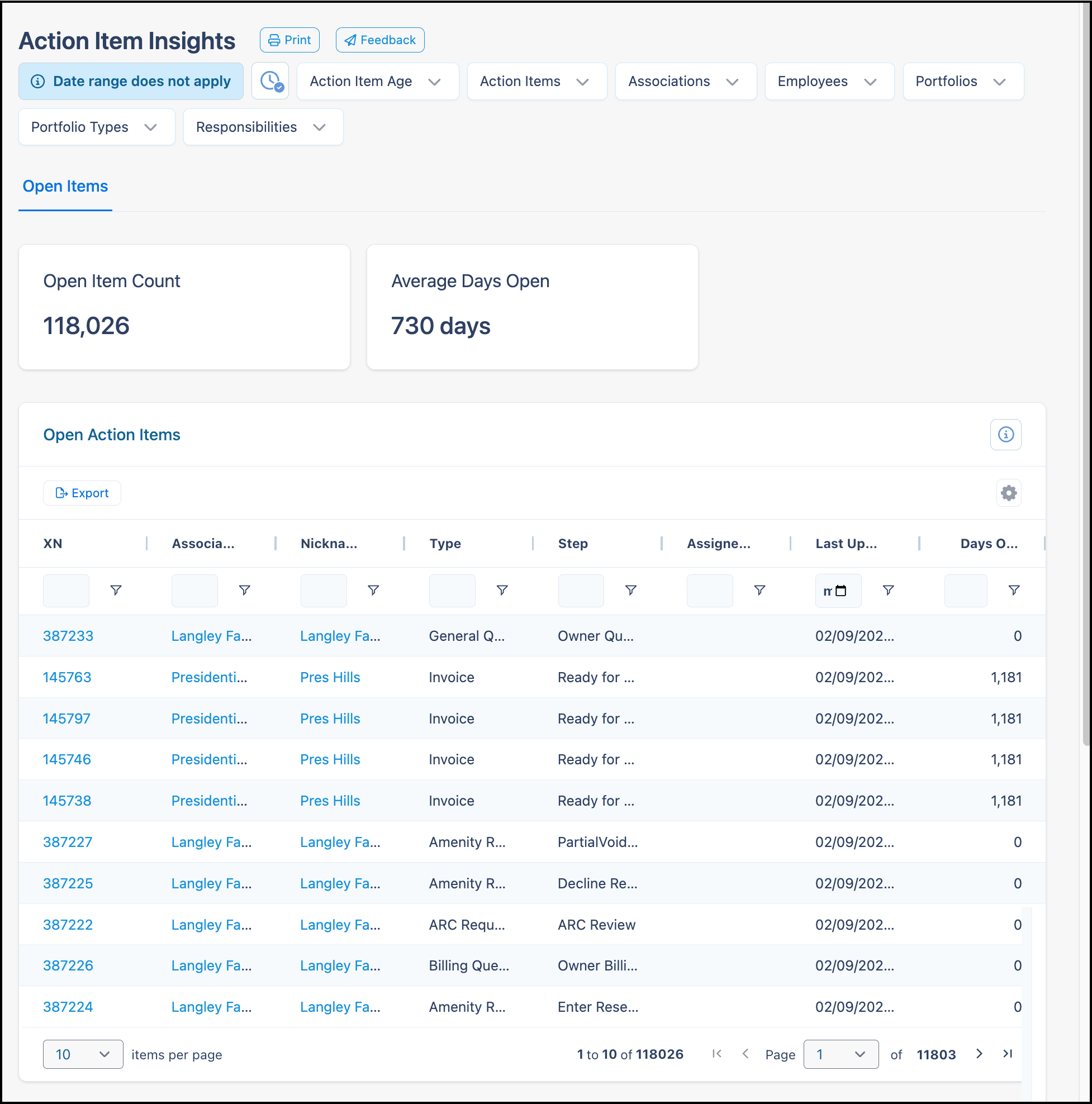Open the Employees filter dropdown
1092x1104 pixels.
[x=829, y=81]
